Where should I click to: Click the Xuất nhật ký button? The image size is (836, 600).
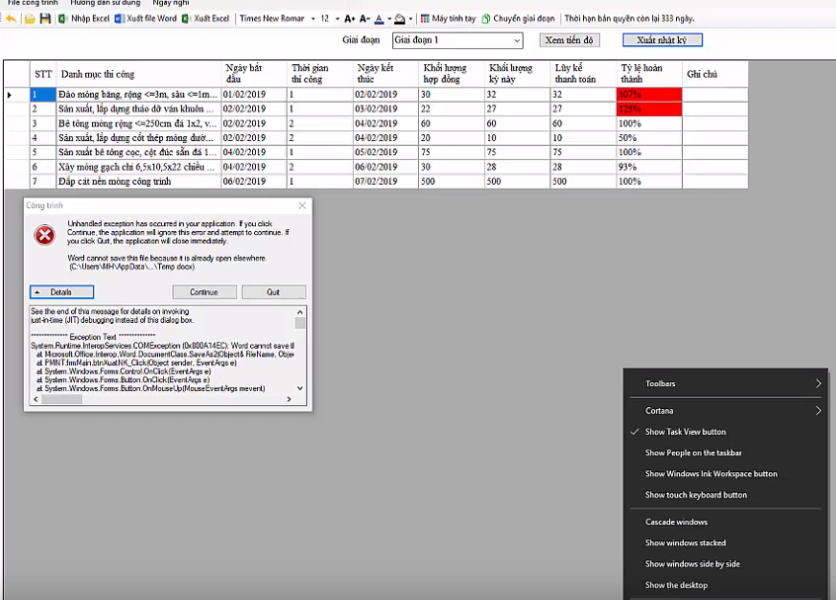(662, 40)
